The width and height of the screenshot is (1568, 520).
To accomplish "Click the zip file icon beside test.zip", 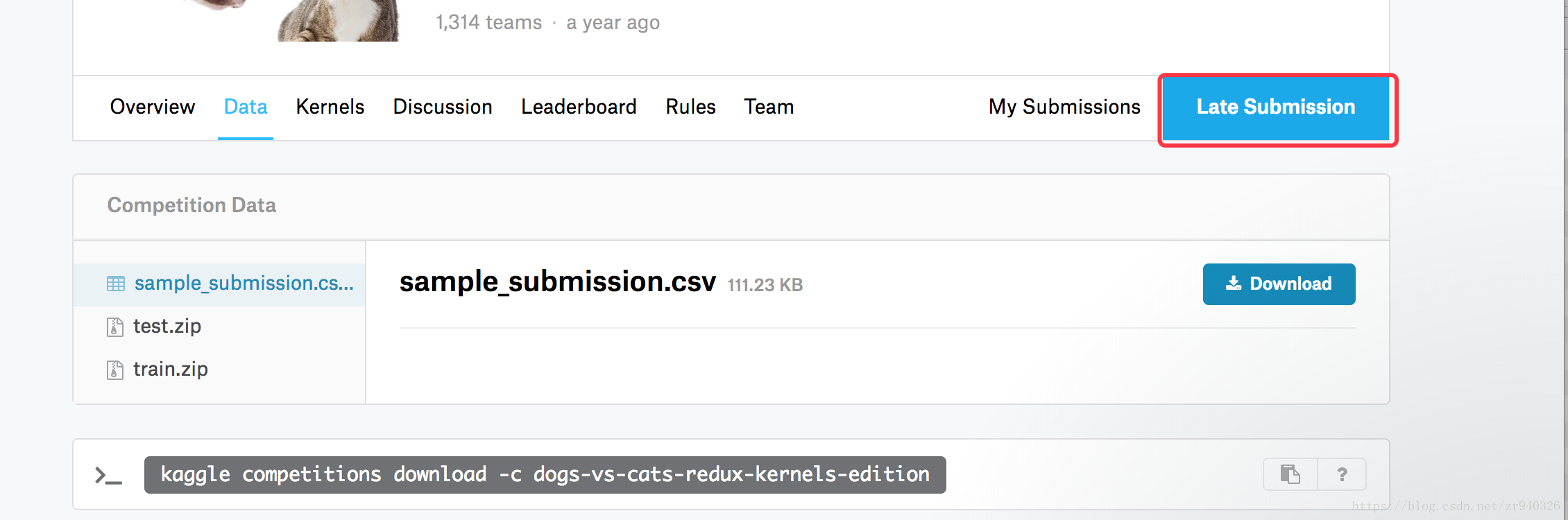I will coord(115,327).
